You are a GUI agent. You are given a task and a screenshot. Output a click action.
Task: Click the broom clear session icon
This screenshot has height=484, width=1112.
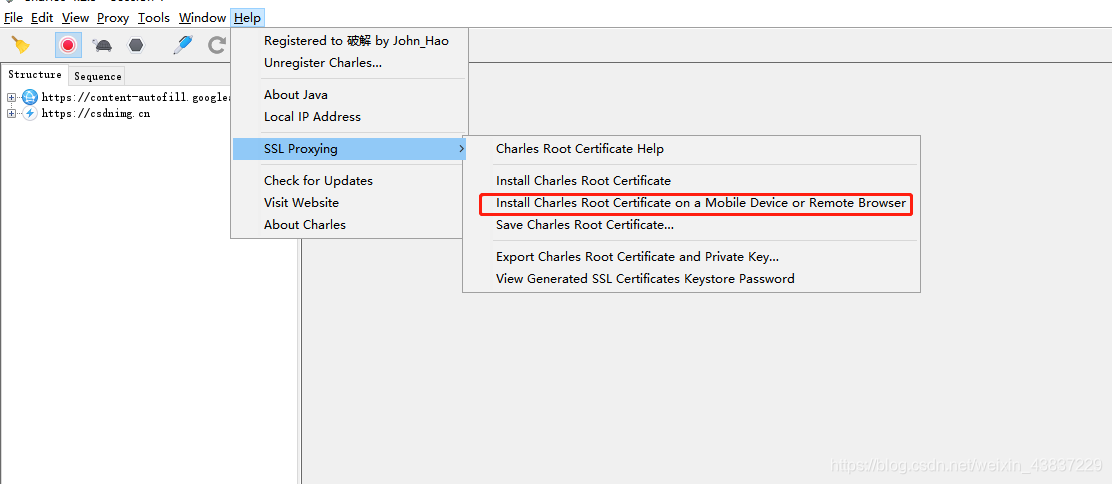click(21, 45)
